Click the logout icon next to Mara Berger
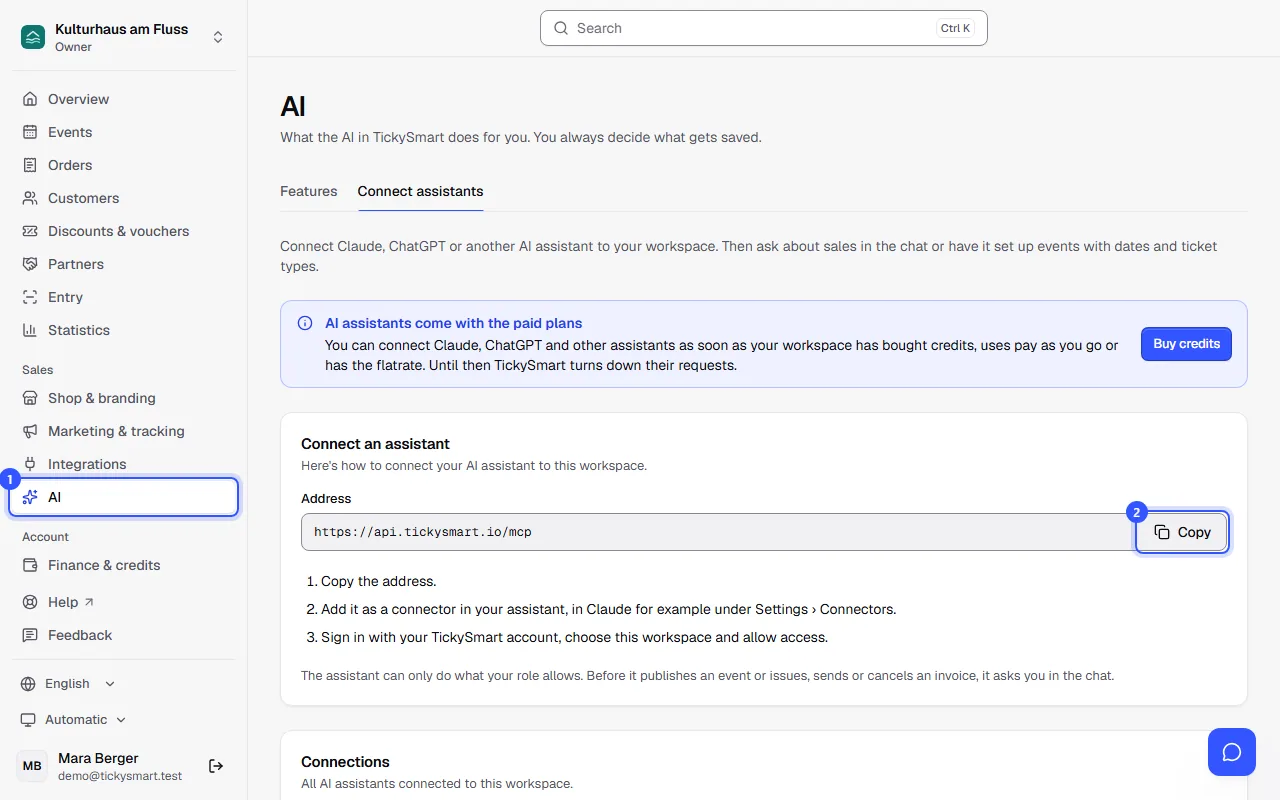The height and width of the screenshot is (800, 1280). pos(216,766)
